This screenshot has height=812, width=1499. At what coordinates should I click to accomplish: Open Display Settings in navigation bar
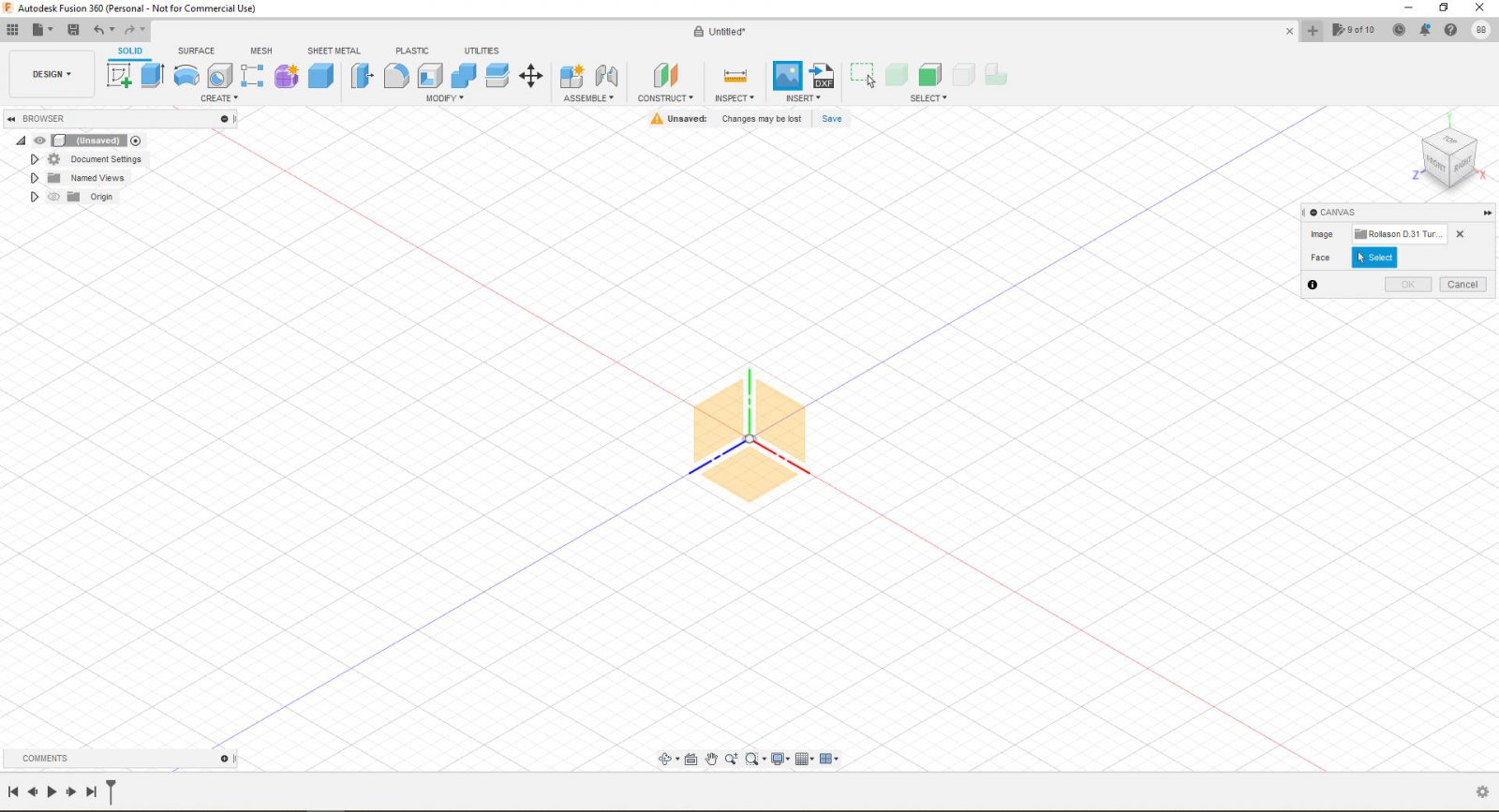coord(778,759)
